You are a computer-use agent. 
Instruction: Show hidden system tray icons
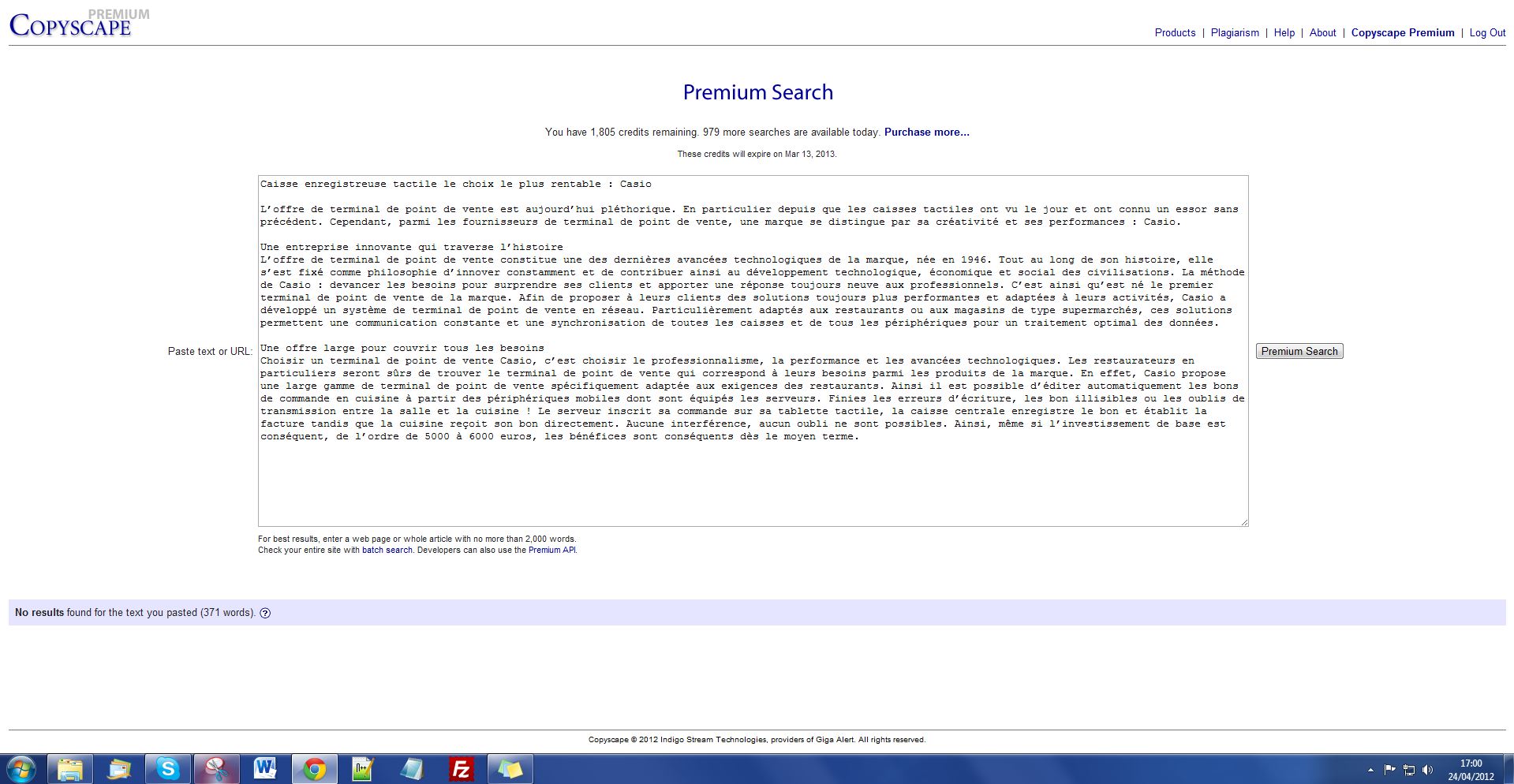(1370, 770)
